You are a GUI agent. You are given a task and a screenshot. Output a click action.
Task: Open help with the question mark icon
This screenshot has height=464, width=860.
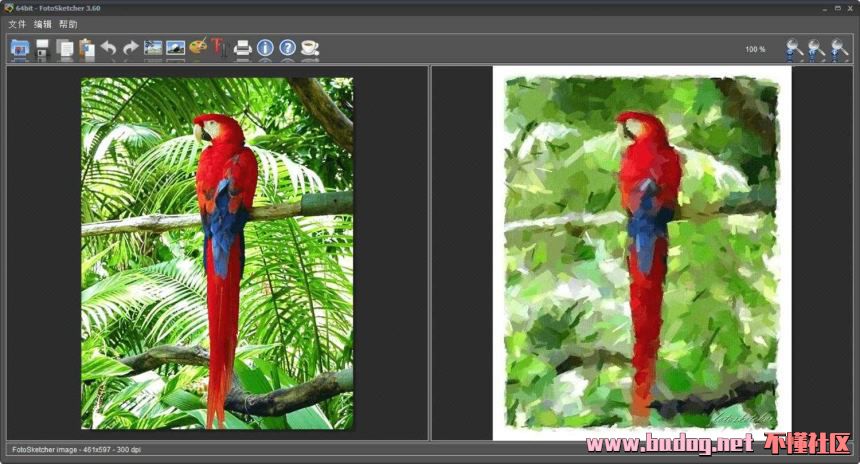[287, 48]
